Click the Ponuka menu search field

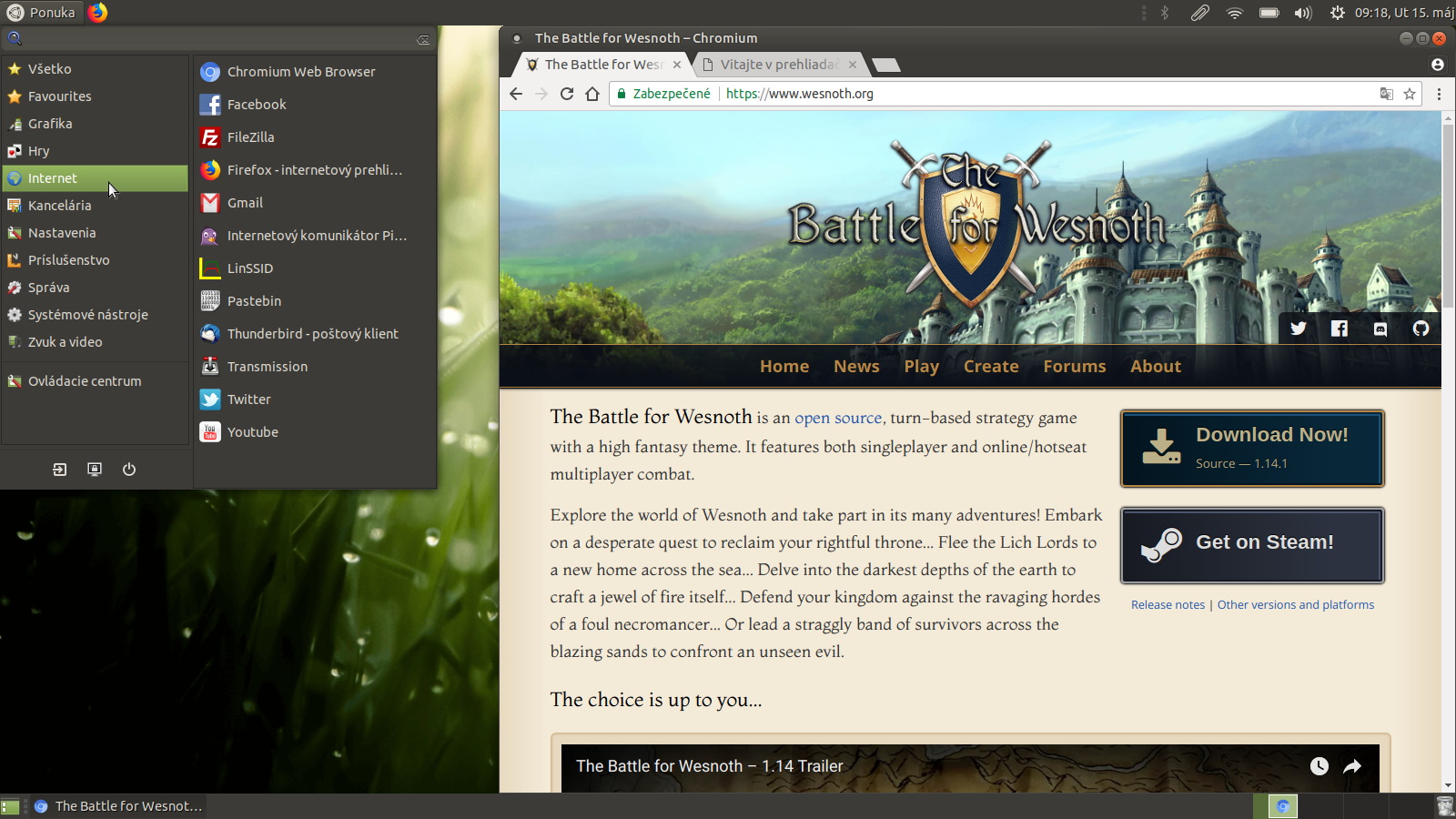pyautogui.click(x=218, y=39)
